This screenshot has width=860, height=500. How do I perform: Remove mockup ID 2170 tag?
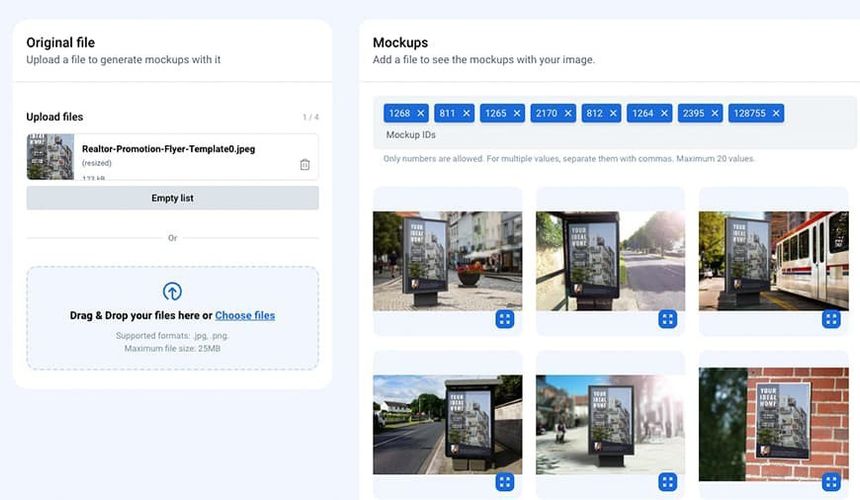pyautogui.click(x=568, y=113)
